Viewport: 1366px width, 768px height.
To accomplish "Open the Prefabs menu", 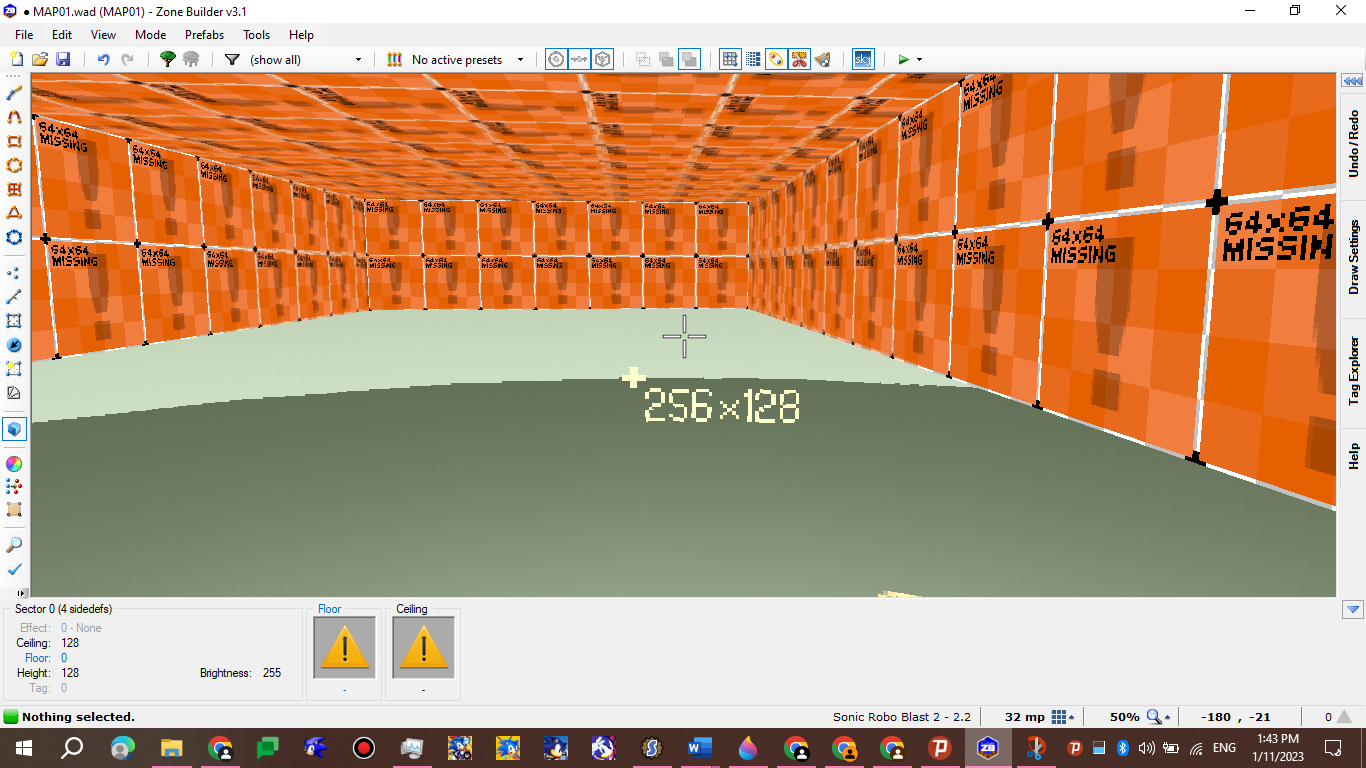I will [x=204, y=34].
